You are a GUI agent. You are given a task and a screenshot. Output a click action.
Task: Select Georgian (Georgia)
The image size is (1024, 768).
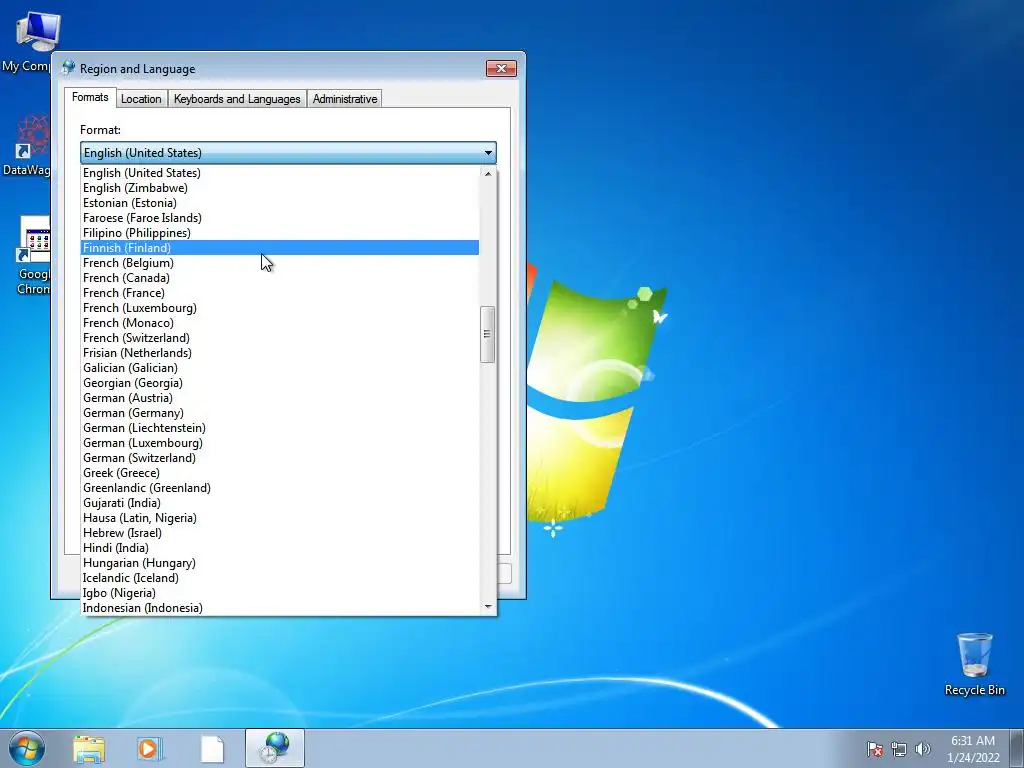pos(280,383)
